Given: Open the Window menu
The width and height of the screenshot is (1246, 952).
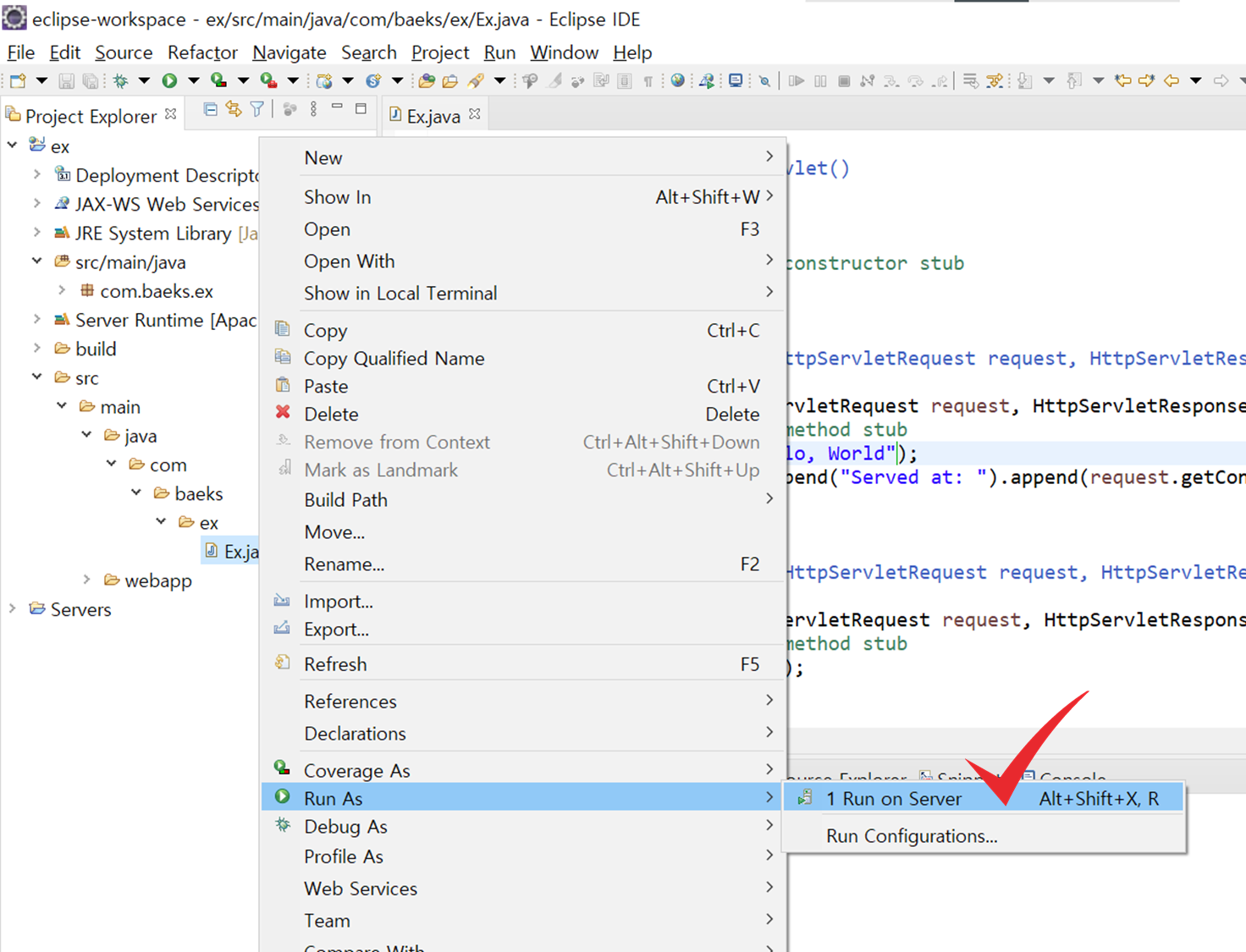Looking at the screenshot, I should coord(565,52).
